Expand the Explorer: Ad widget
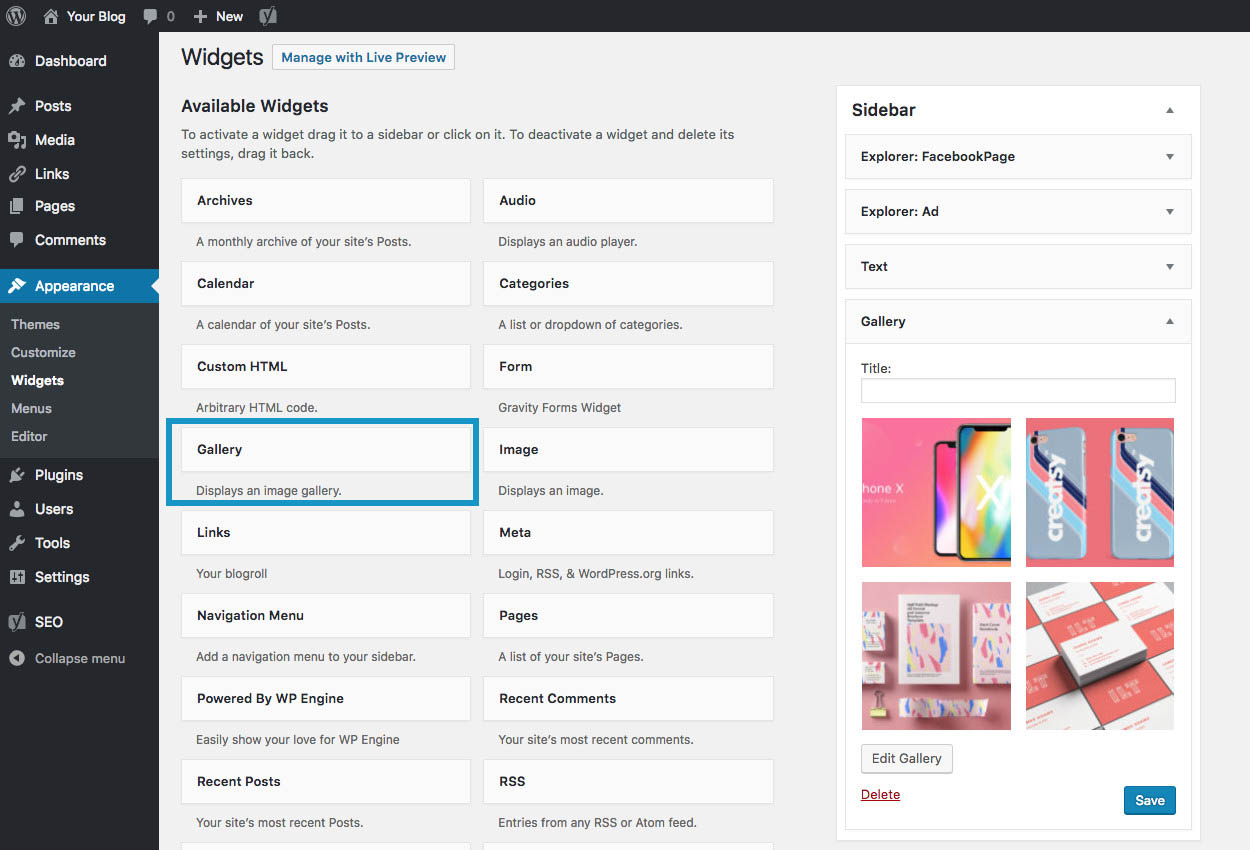The height and width of the screenshot is (850, 1250). coord(1170,212)
